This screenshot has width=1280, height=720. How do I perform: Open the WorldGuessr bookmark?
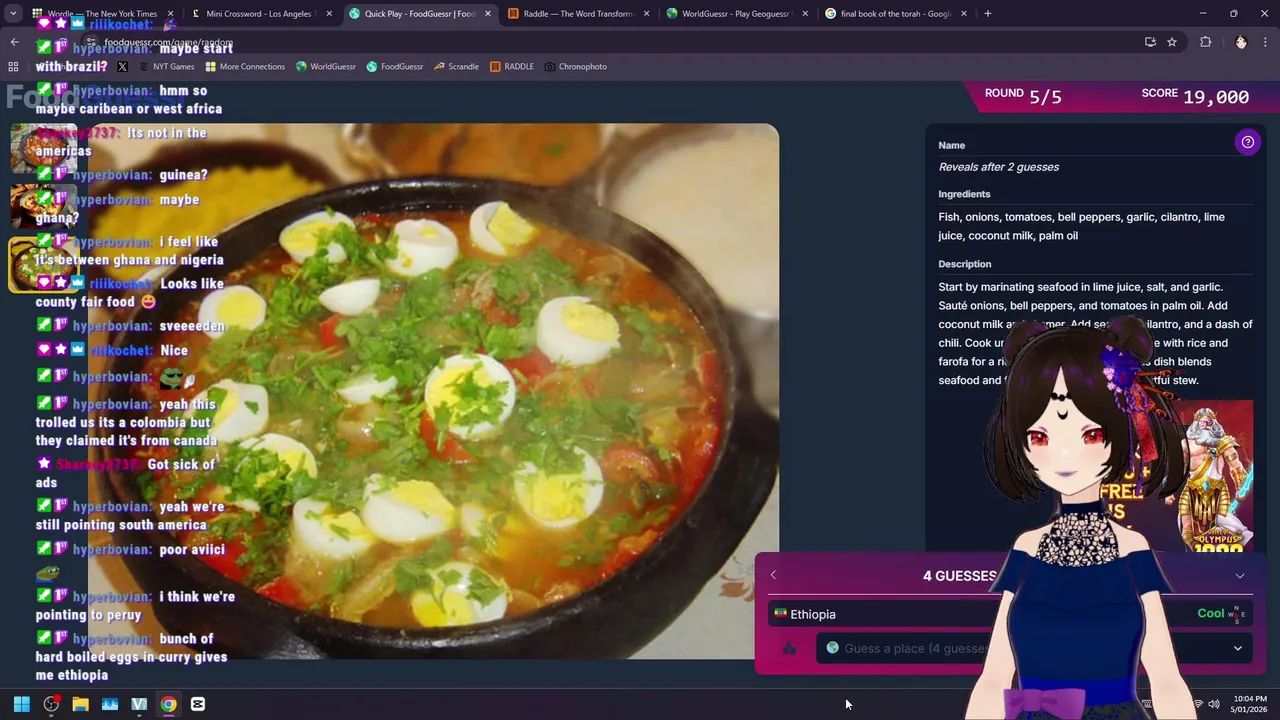click(x=326, y=66)
